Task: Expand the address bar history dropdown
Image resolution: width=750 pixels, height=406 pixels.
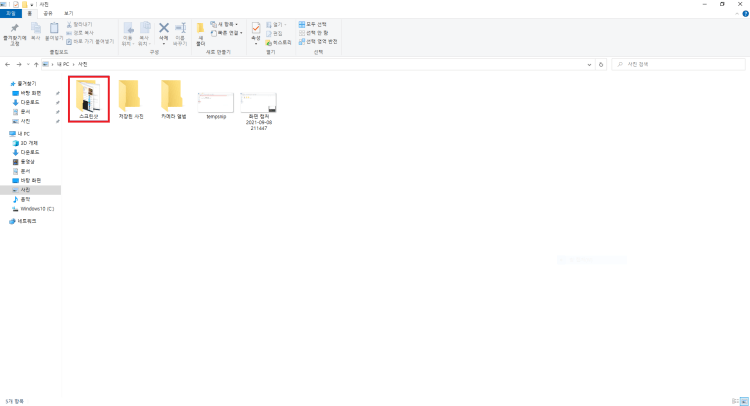Action: 589,65
